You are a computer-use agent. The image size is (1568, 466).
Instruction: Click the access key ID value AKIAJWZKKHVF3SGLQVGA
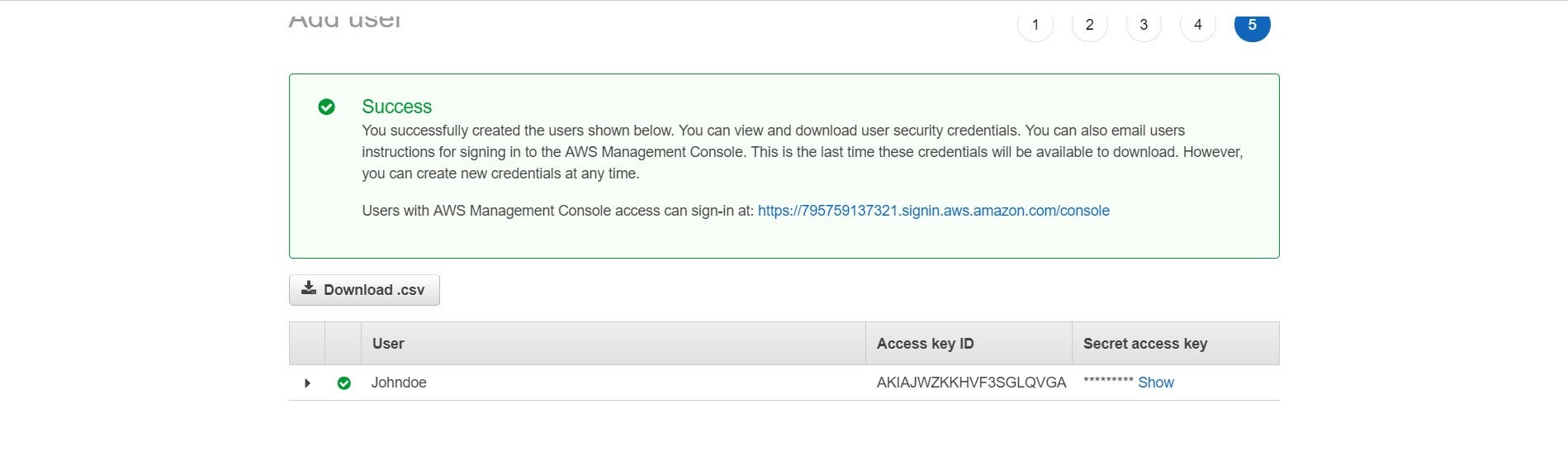971,383
